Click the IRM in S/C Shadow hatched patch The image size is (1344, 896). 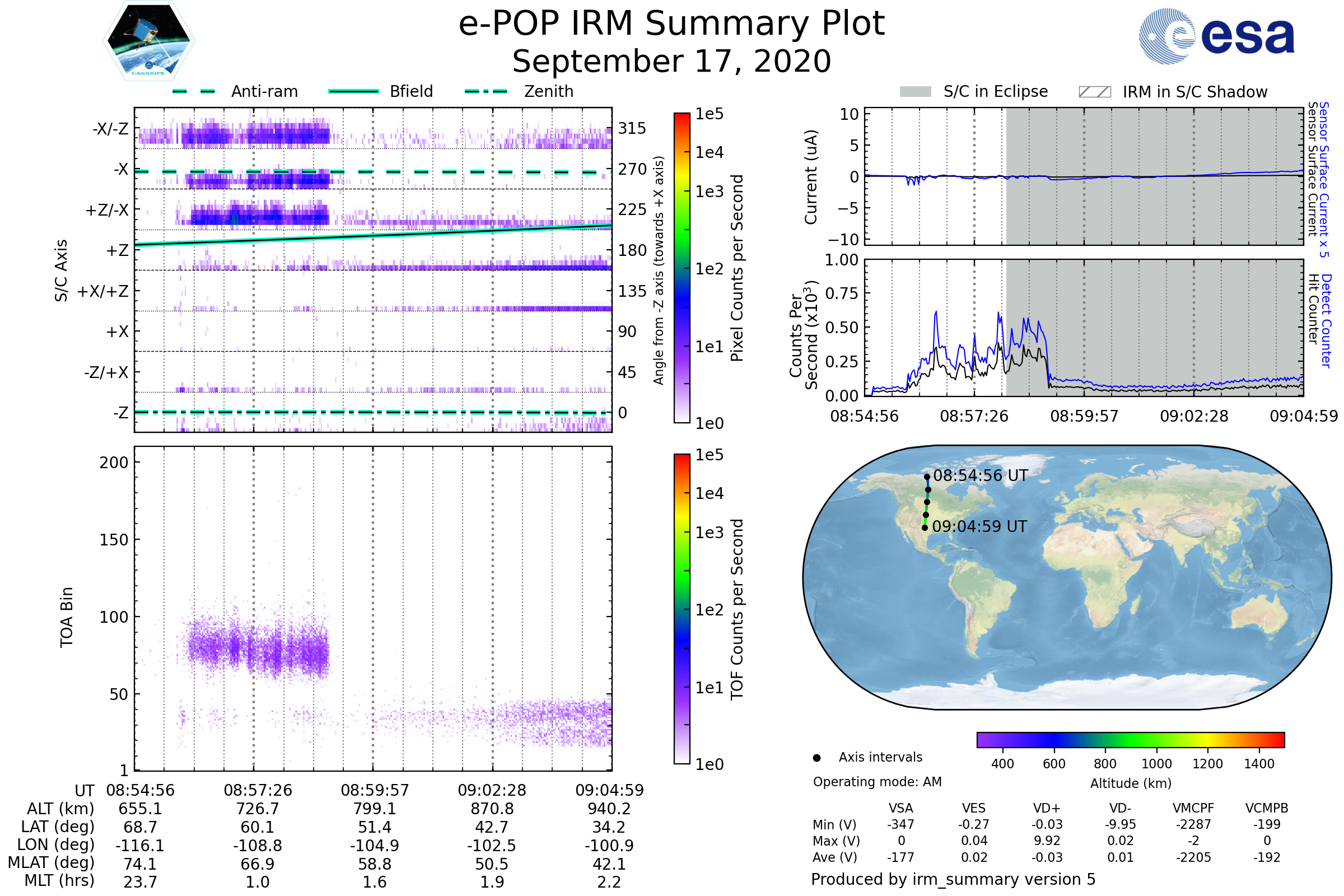click(1094, 92)
